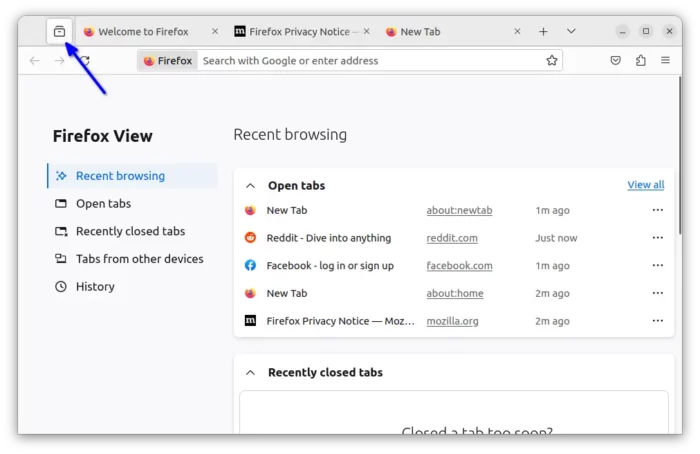This screenshot has width=700, height=454.
Task: Open the Extensions puzzle icon
Action: pos(641,60)
